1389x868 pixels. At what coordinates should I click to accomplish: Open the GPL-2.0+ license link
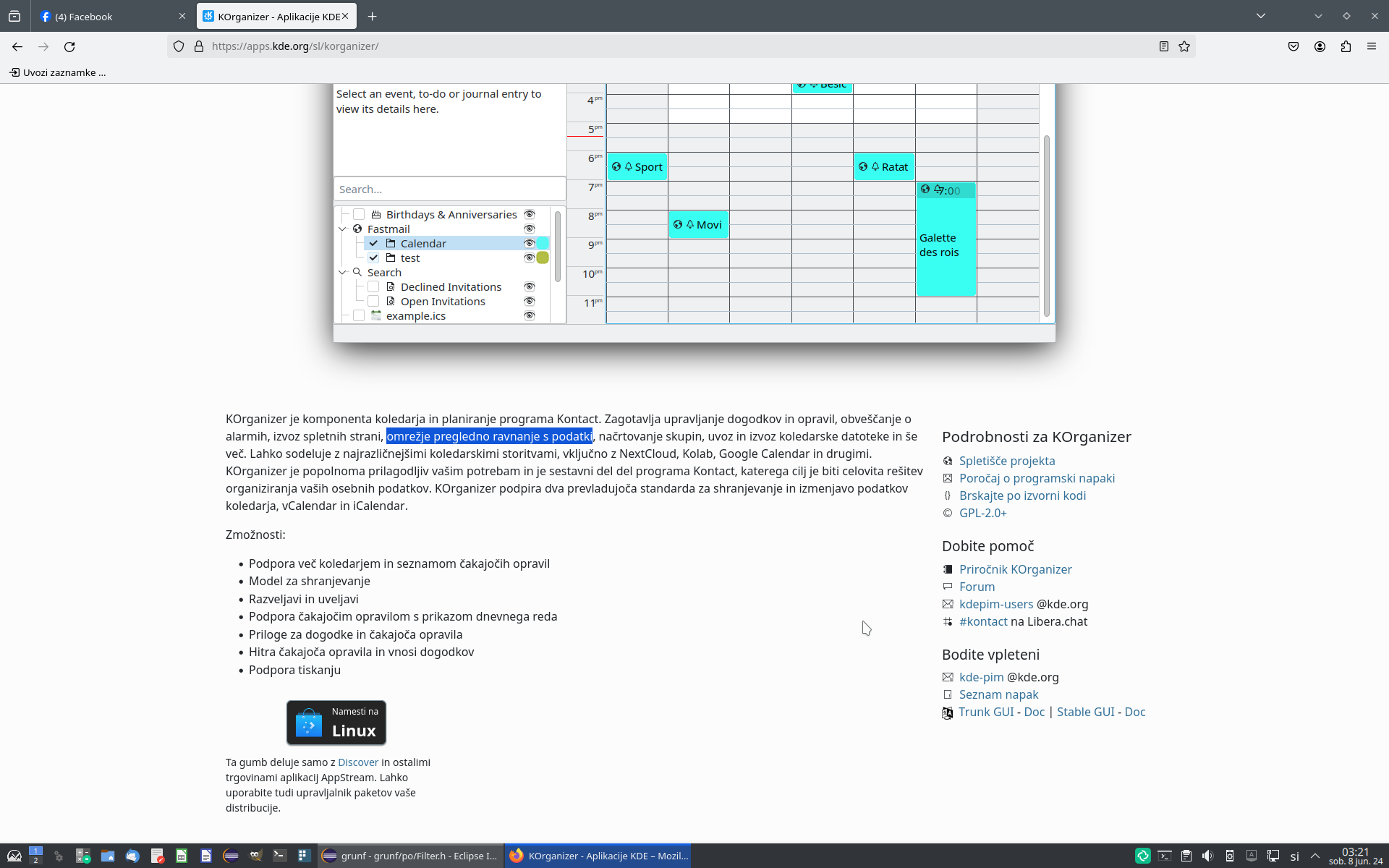pos(983,513)
